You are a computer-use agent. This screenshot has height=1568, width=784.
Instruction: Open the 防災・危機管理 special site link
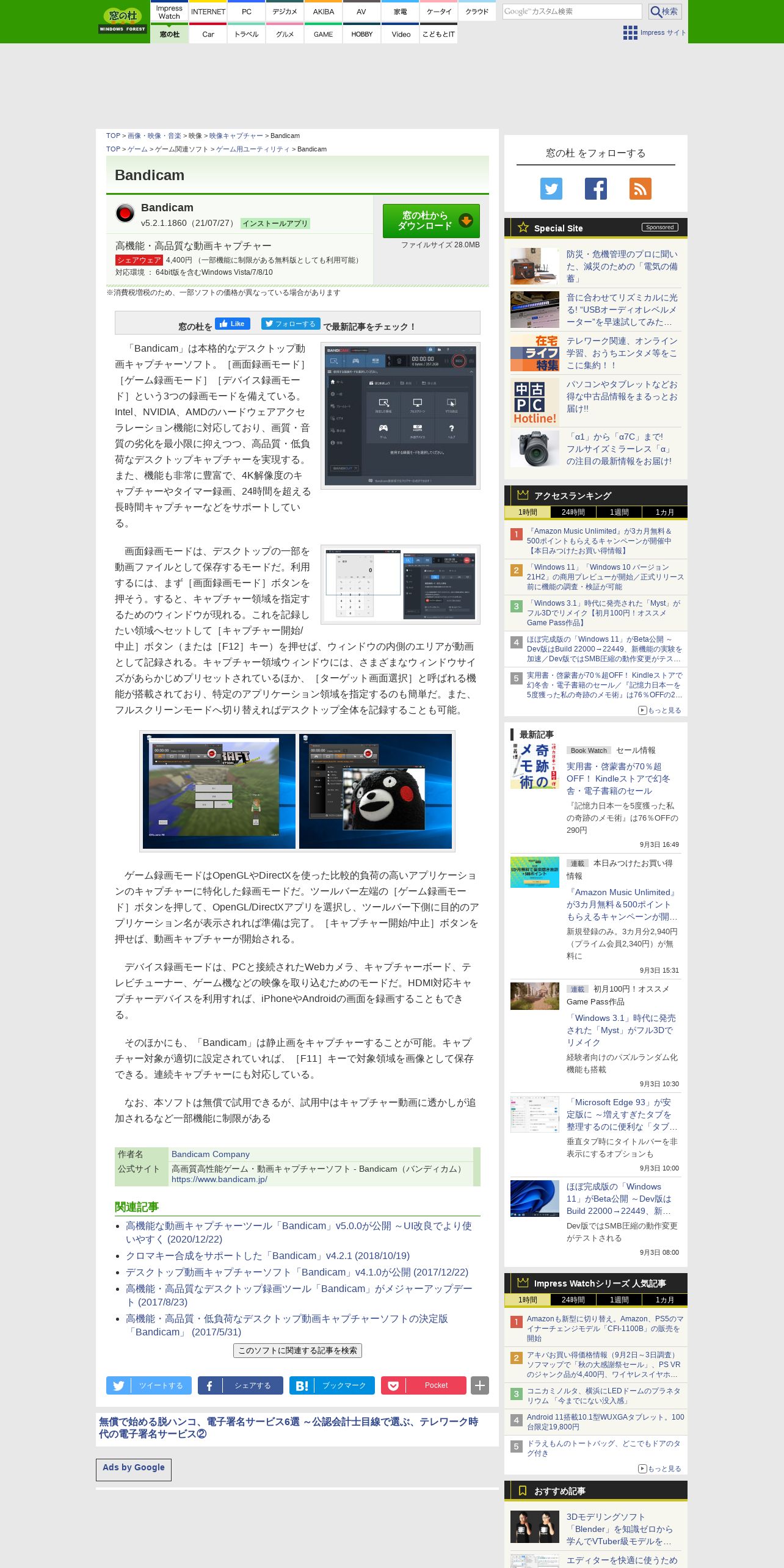pyautogui.click(x=622, y=266)
